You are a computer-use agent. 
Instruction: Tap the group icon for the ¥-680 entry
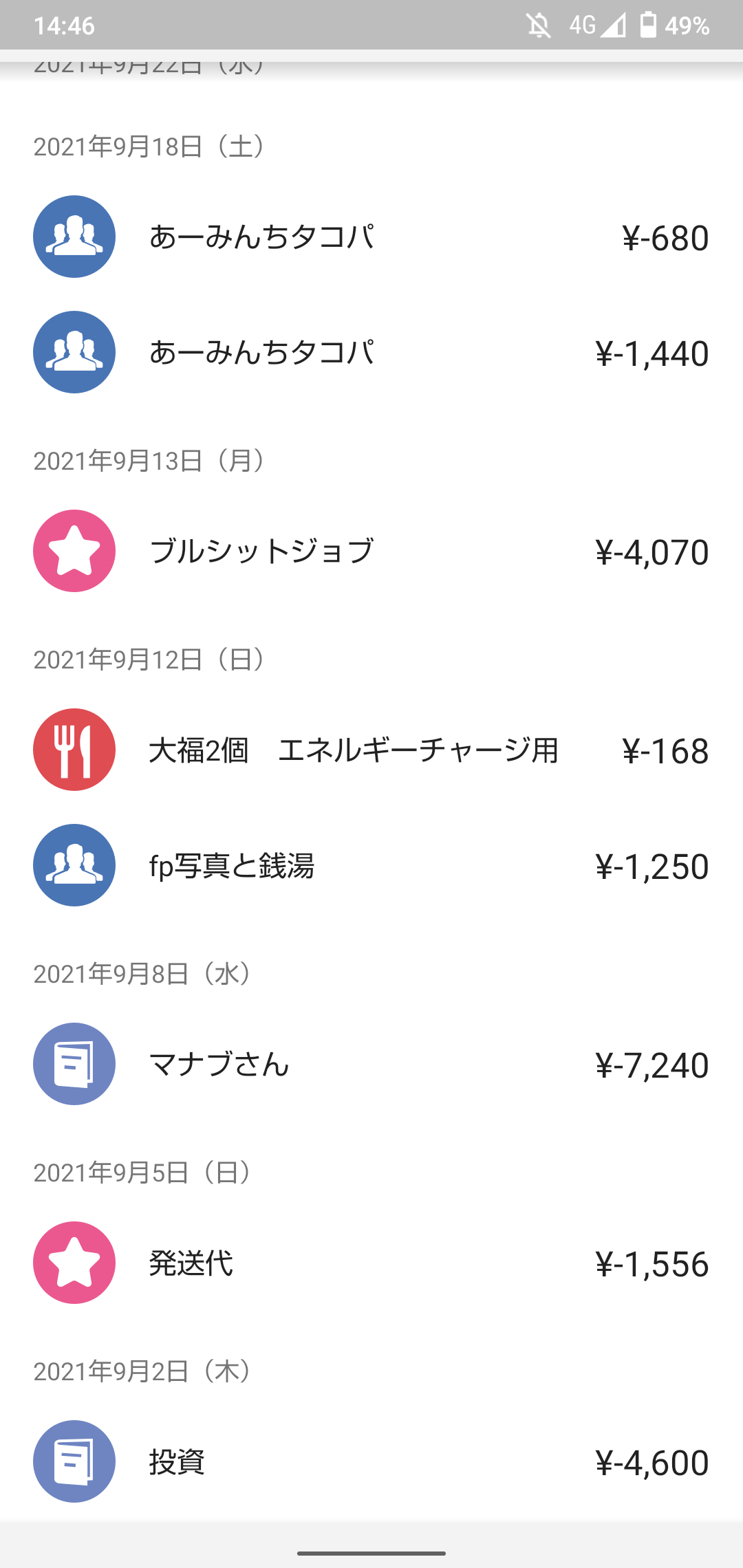click(74, 237)
